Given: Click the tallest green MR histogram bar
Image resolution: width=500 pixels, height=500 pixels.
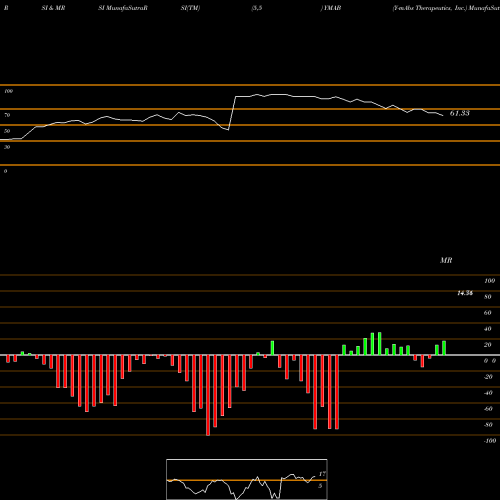Looking at the screenshot, I should tap(380, 344).
